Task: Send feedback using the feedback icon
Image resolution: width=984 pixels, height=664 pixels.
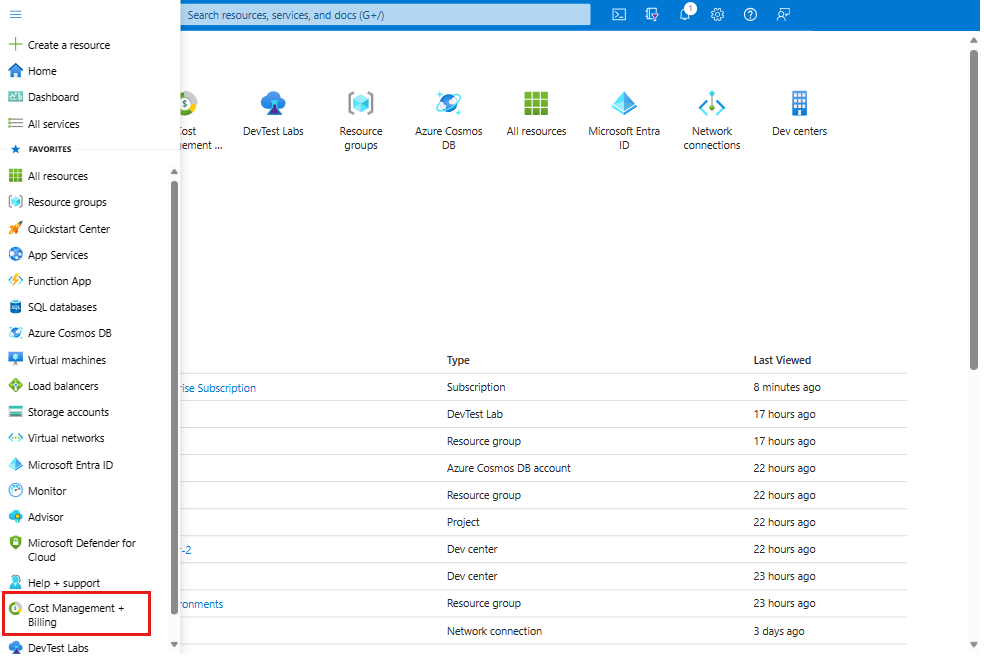Action: [782, 14]
